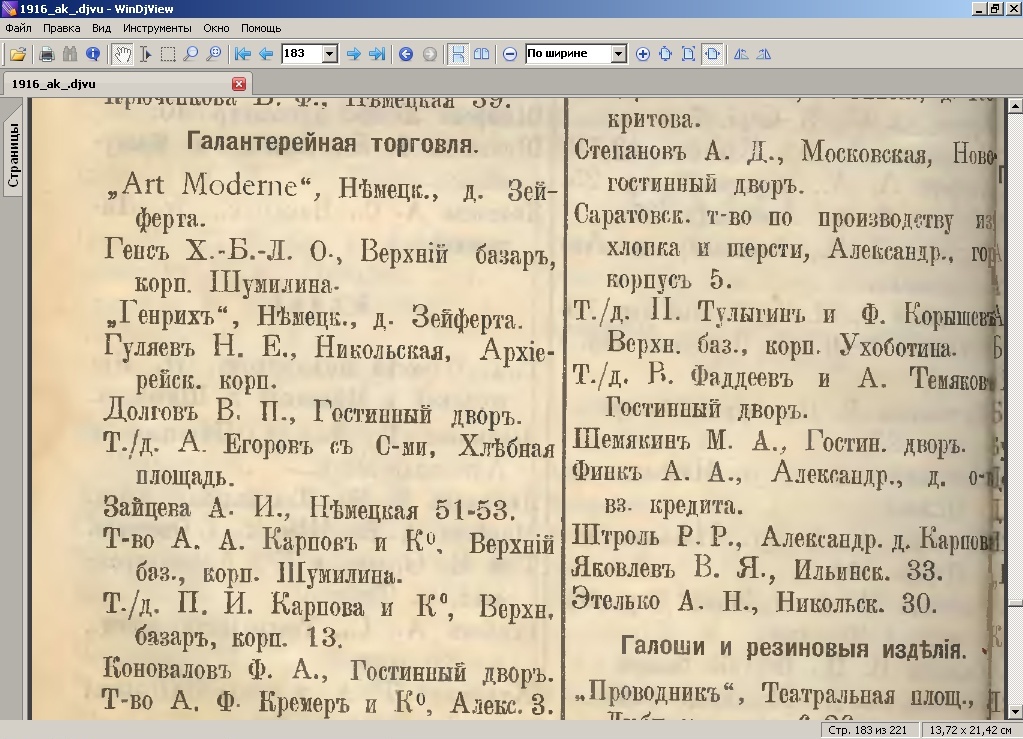Expand the Страницы side panel

pos(13,156)
